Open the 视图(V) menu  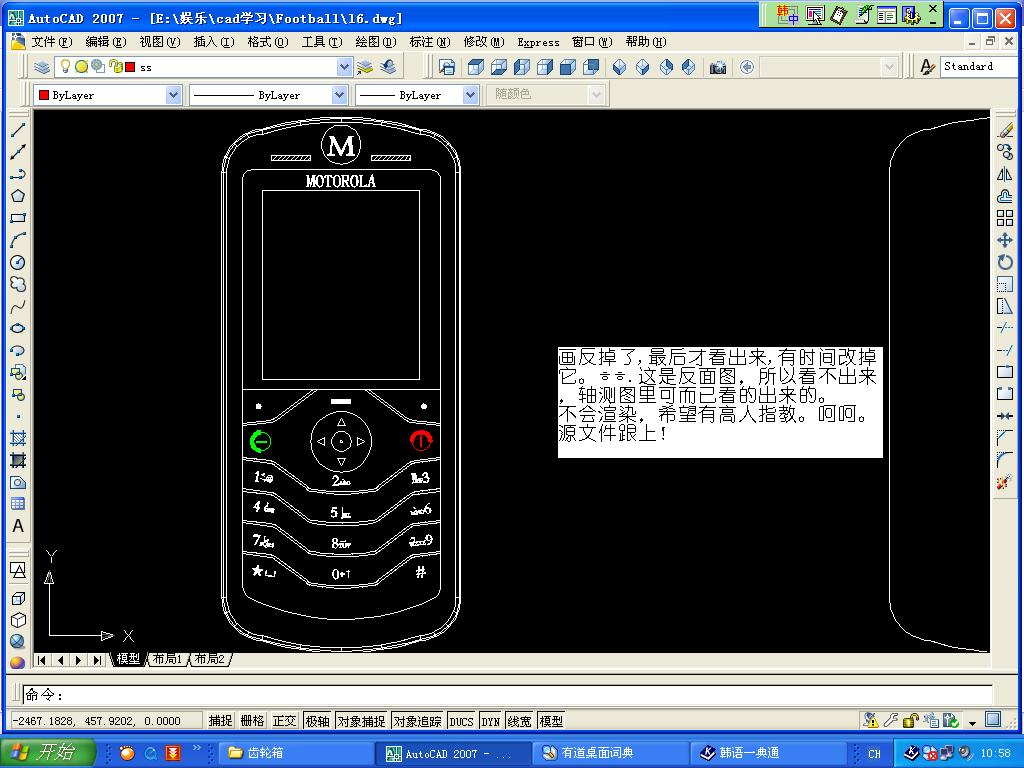(159, 42)
